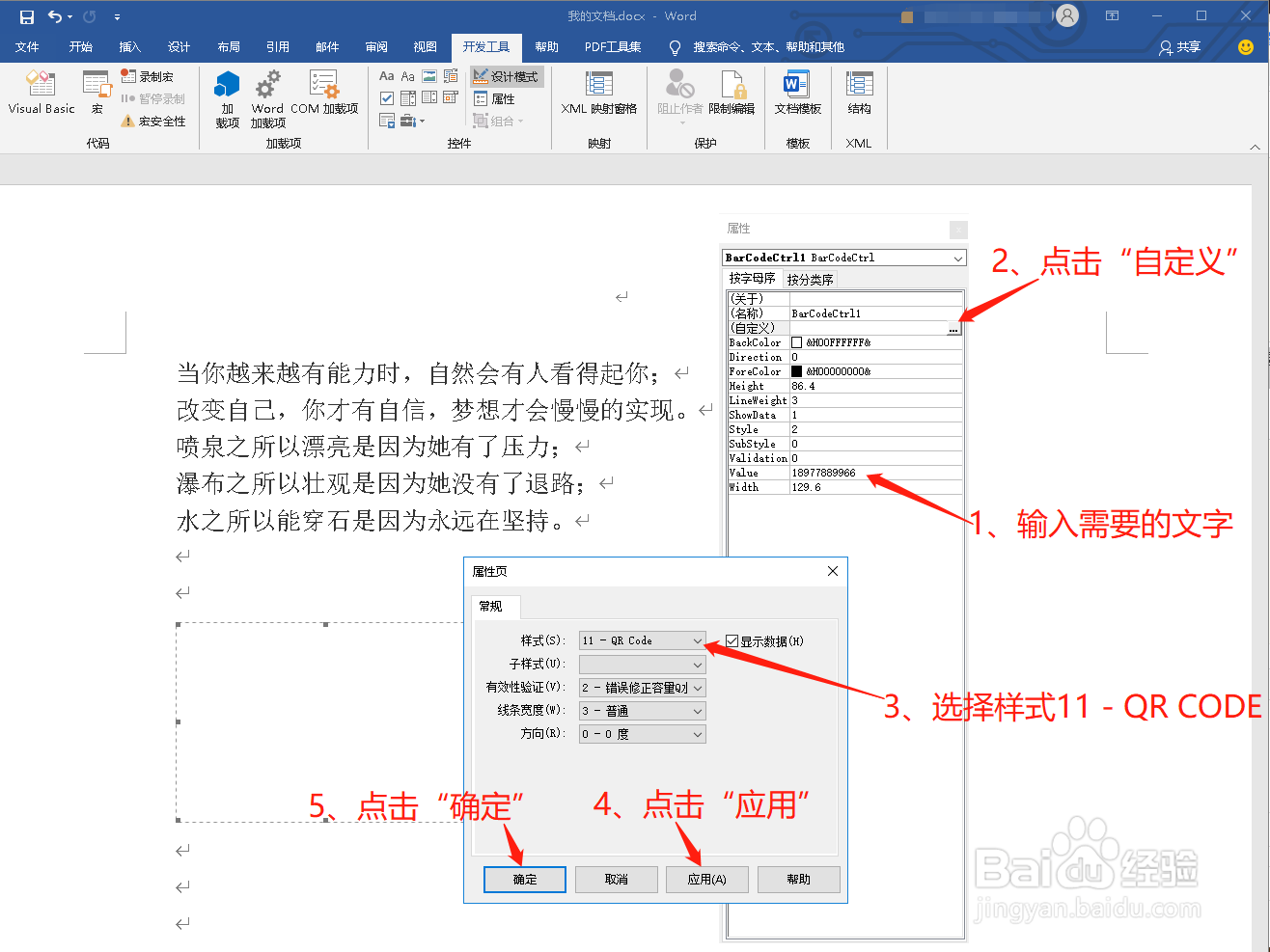Click the XML 结构 structure button

click(x=859, y=94)
